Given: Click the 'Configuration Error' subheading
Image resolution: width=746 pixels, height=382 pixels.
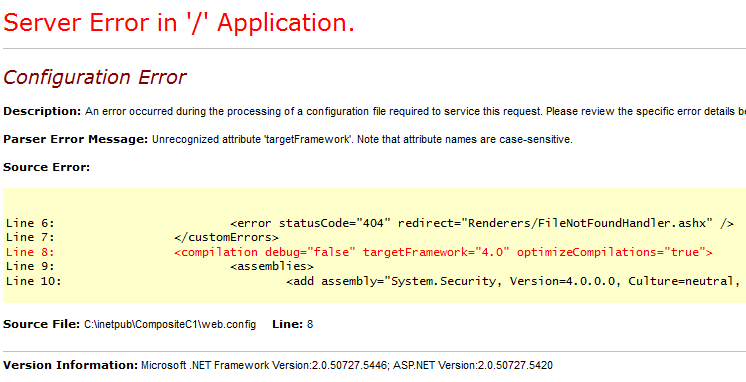Looking at the screenshot, I should coord(95,78).
